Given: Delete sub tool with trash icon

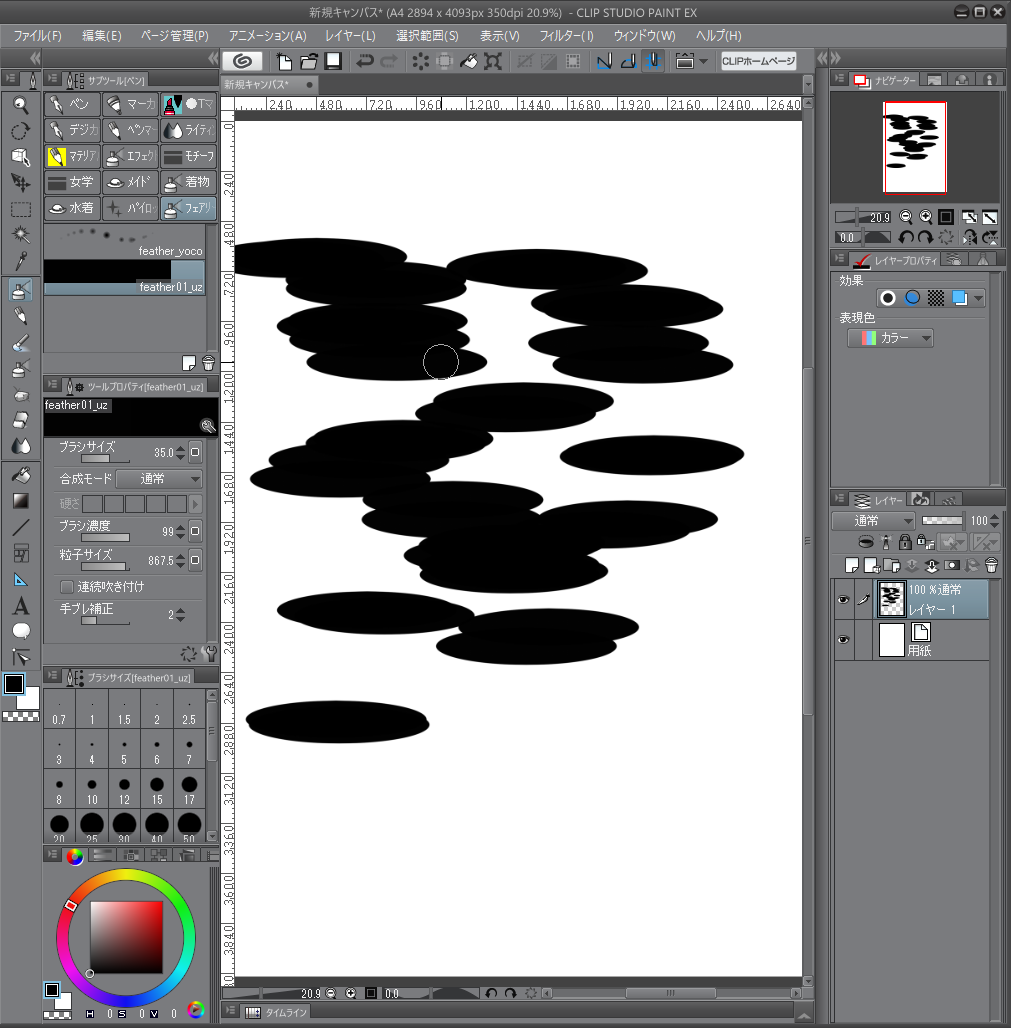Looking at the screenshot, I should pyautogui.click(x=208, y=363).
